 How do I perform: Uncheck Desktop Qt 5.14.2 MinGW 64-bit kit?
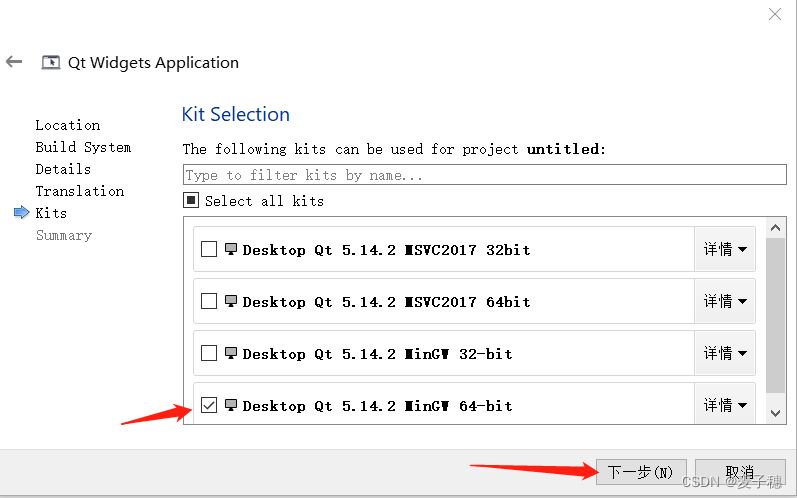(209, 405)
